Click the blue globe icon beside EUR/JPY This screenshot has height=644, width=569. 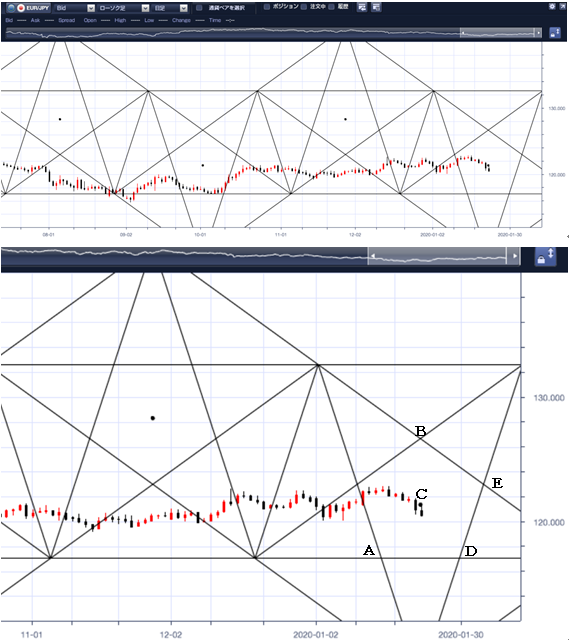[x=11, y=8]
